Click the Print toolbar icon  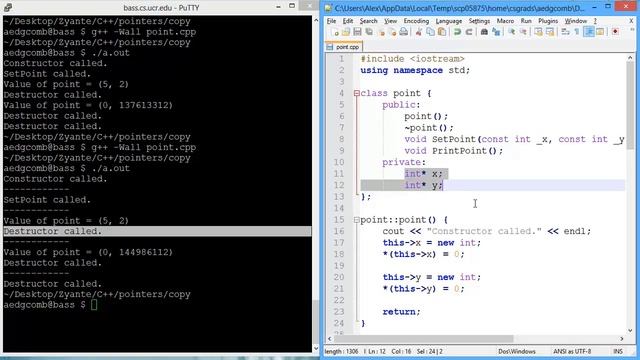pyautogui.click(x=404, y=32)
